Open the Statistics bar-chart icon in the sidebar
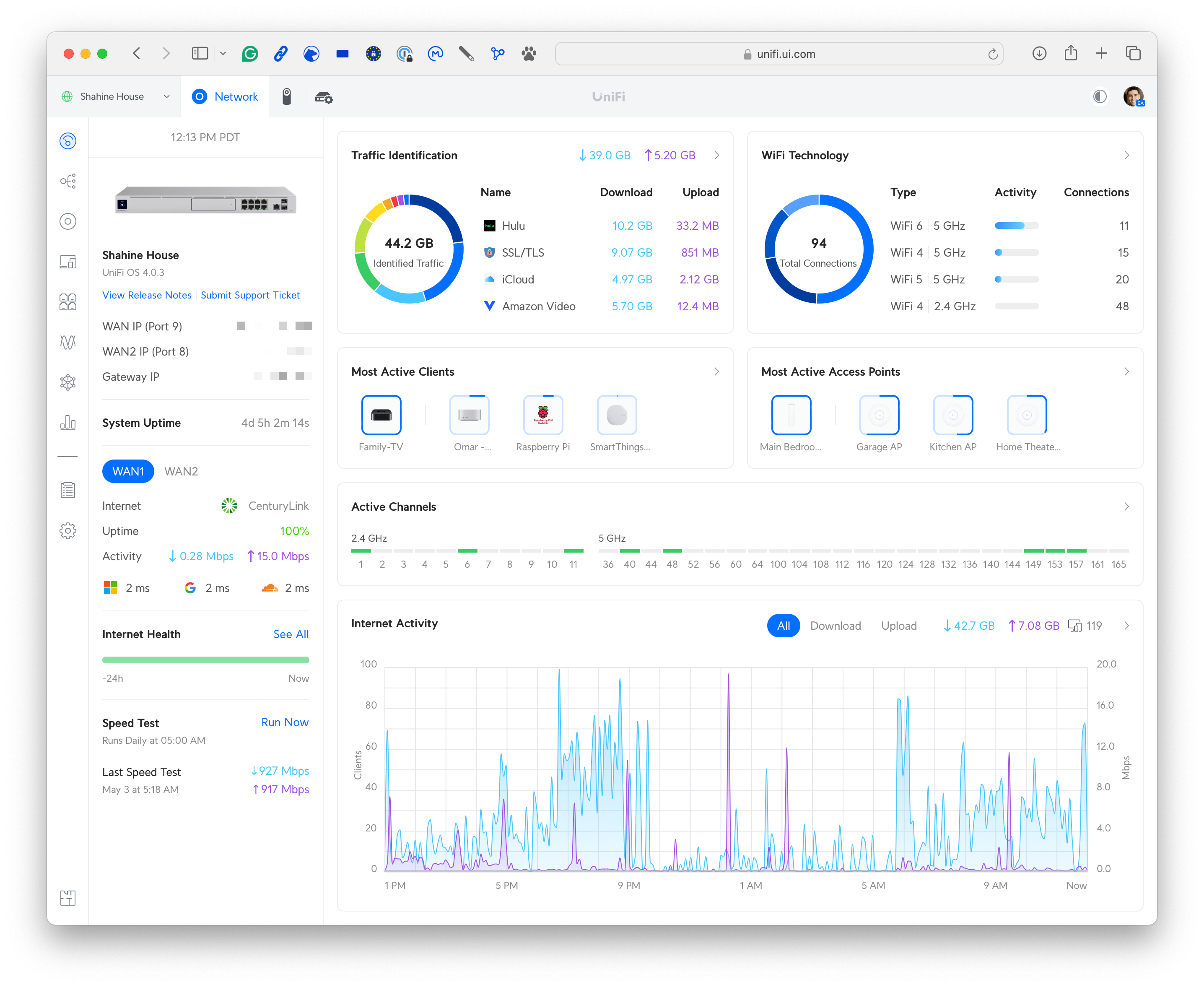The image size is (1204, 987). pyautogui.click(x=67, y=423)
